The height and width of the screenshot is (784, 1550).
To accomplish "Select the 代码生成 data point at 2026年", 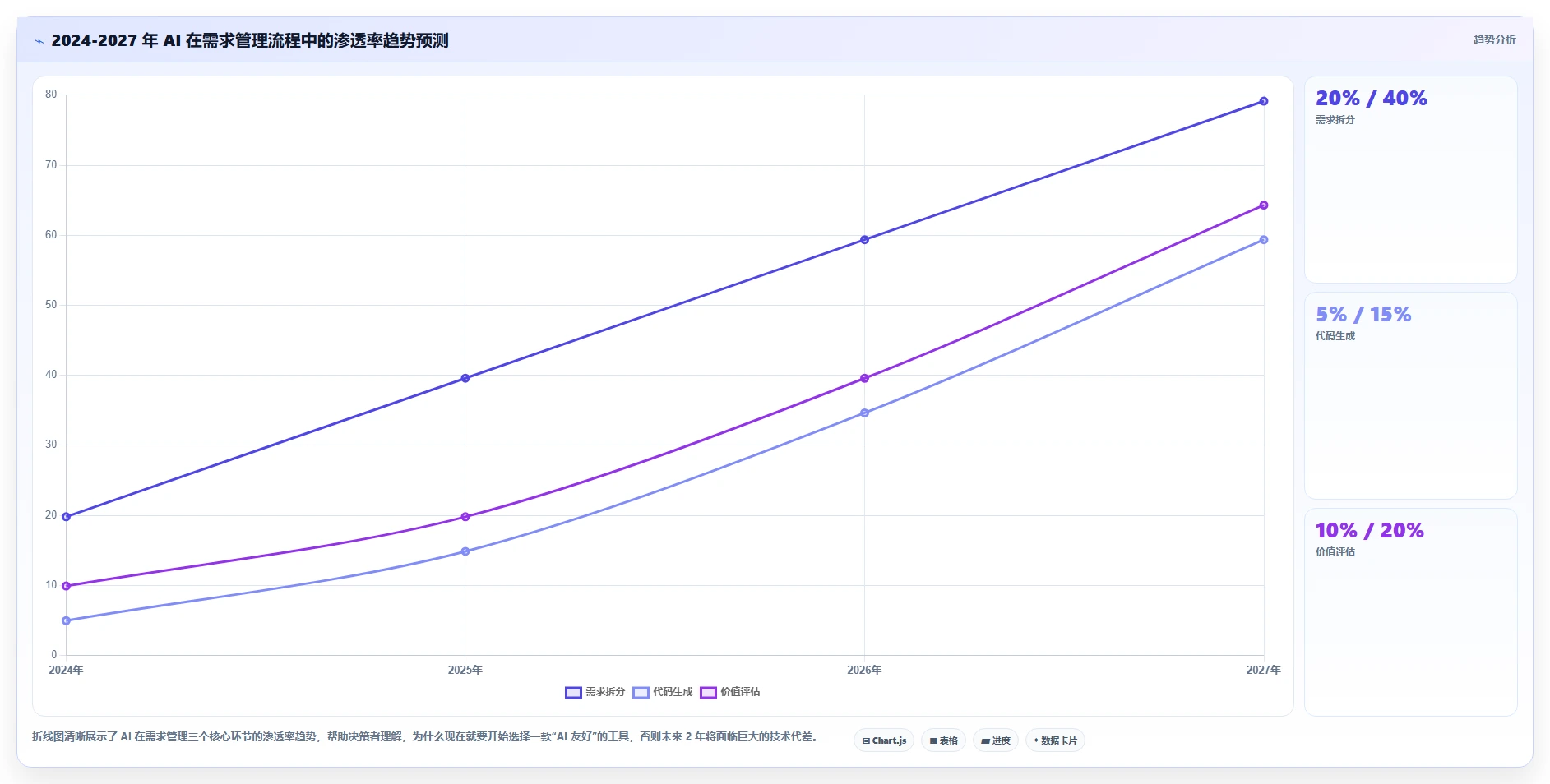I will click(864, 413).
